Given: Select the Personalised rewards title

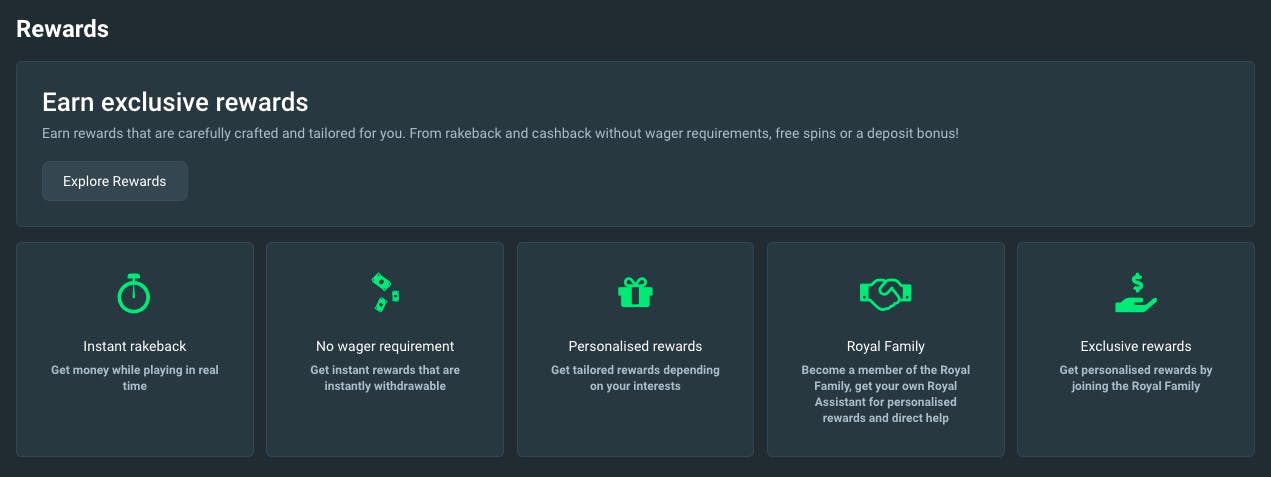Looking at the screenshot, I should click(635, 346).
